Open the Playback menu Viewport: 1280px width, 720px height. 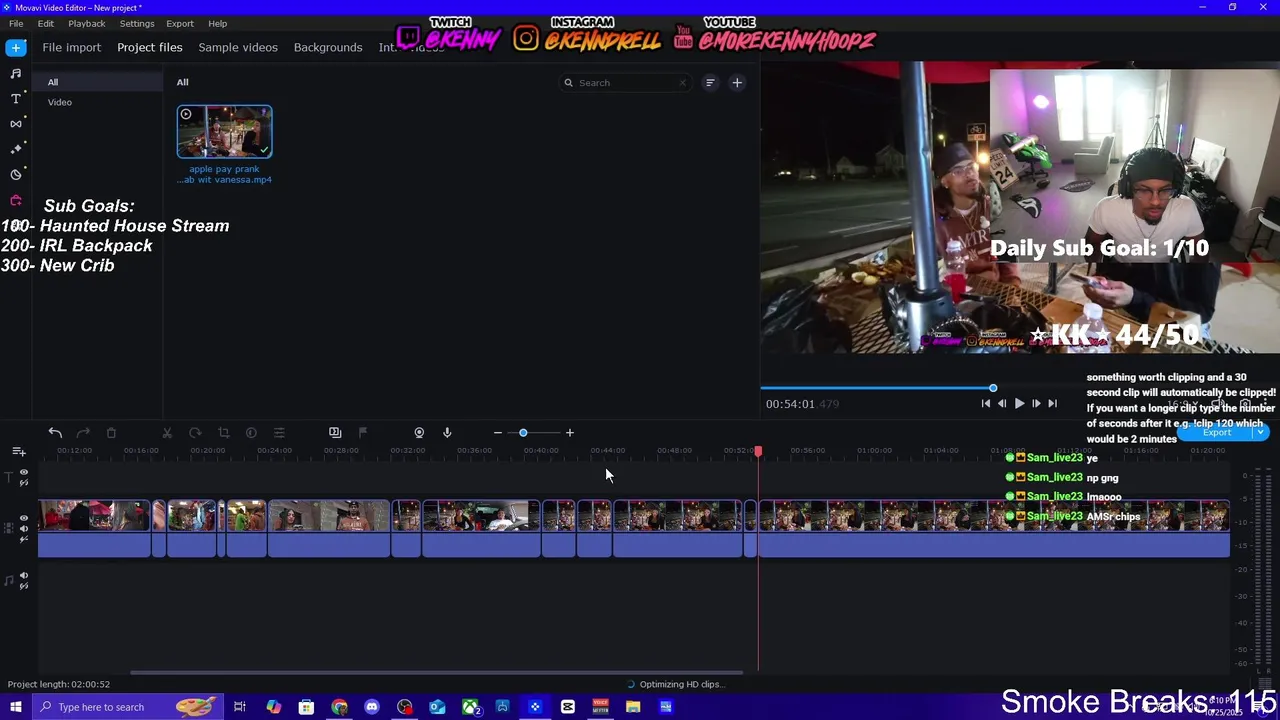click(87, 23)
